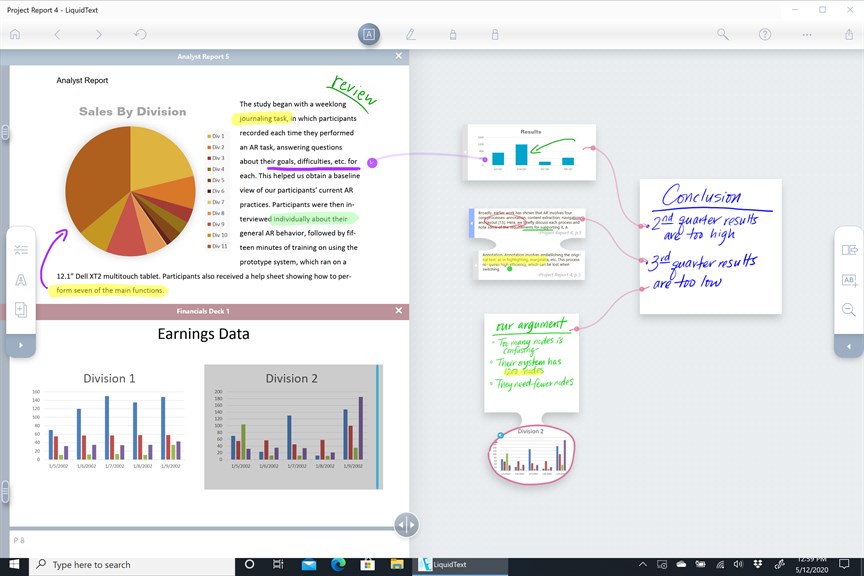Open the notification action center
864x576 pixels.
click(844, 564)
